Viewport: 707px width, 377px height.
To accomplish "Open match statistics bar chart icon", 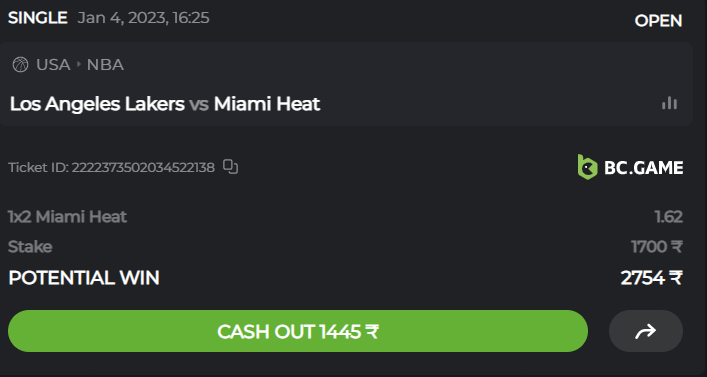I will tap(670, 103).
